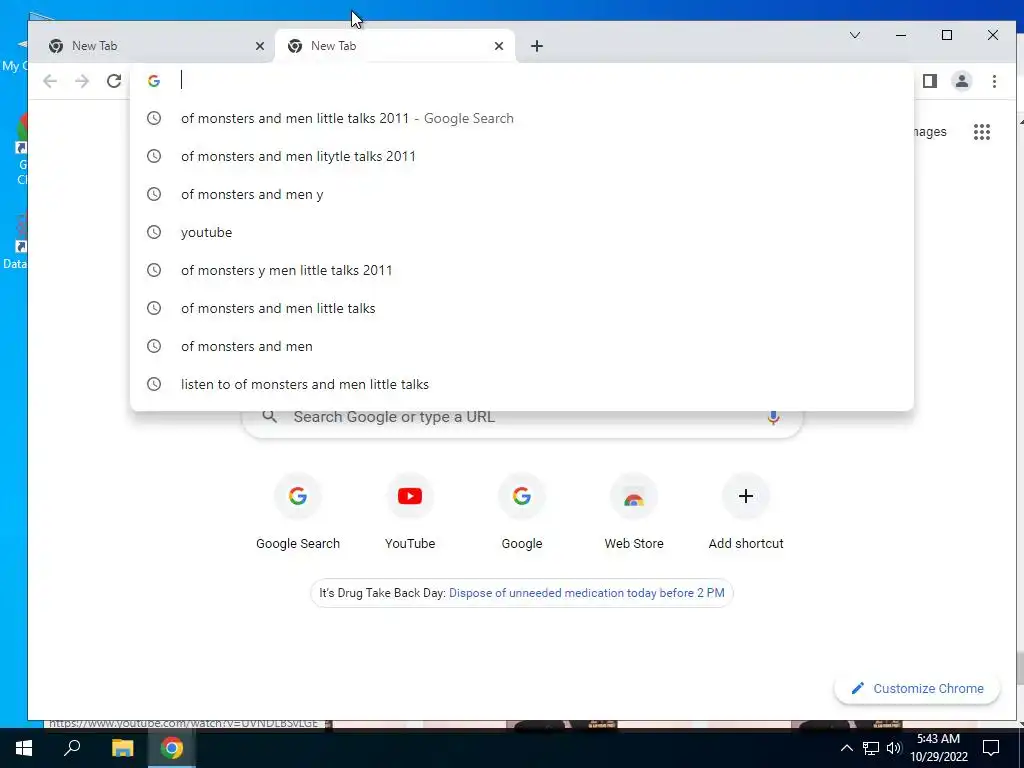Reload the current page
The image size is (1024, 768).
coord(114,81)
